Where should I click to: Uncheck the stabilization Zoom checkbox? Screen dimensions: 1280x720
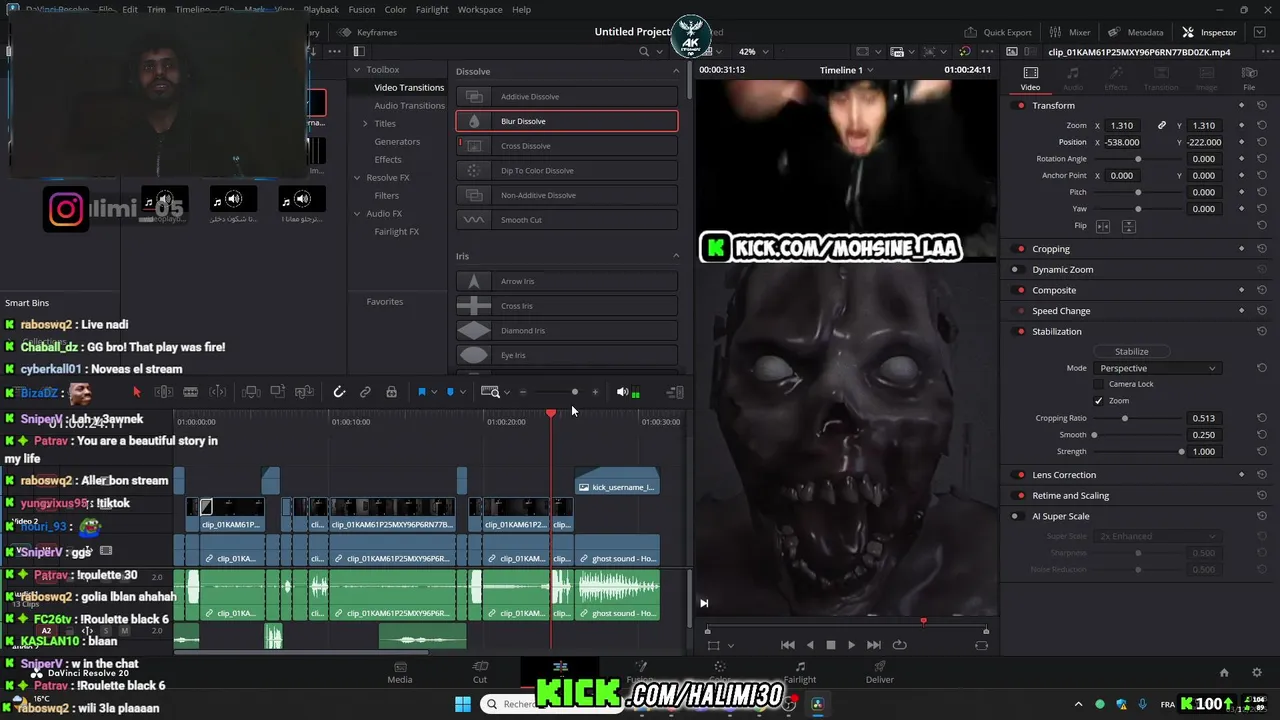(1099, 401)
